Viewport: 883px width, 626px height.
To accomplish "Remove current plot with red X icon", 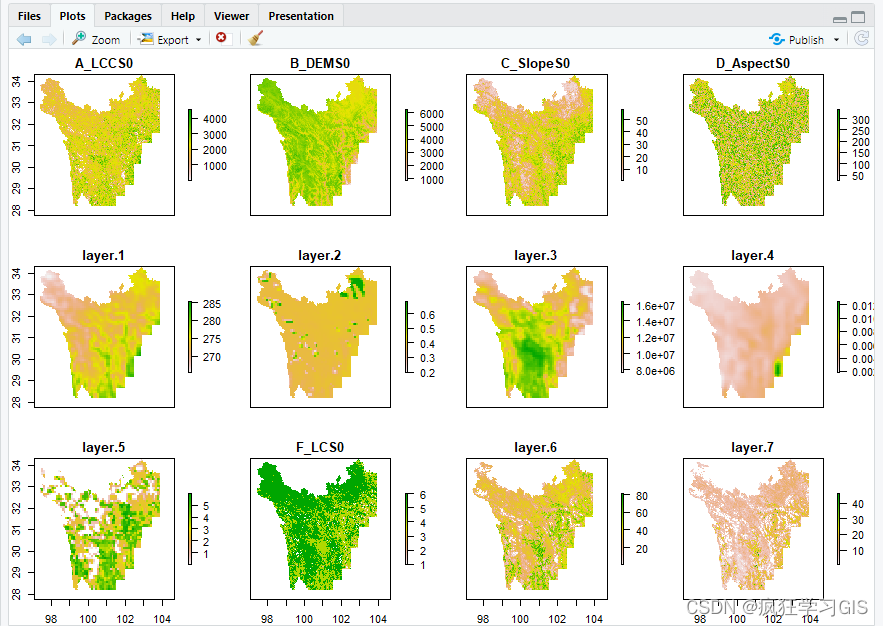I will point(221,38).
